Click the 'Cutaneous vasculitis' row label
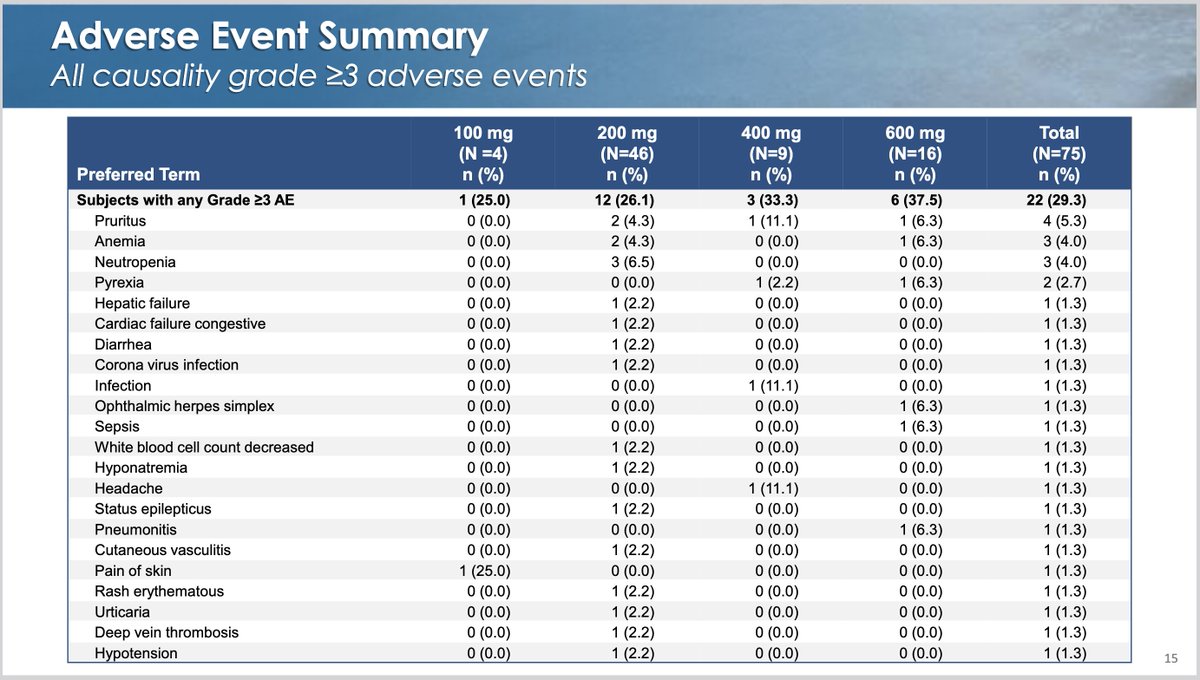Viewport: 1200px width, 680px height. pos(160,550)
